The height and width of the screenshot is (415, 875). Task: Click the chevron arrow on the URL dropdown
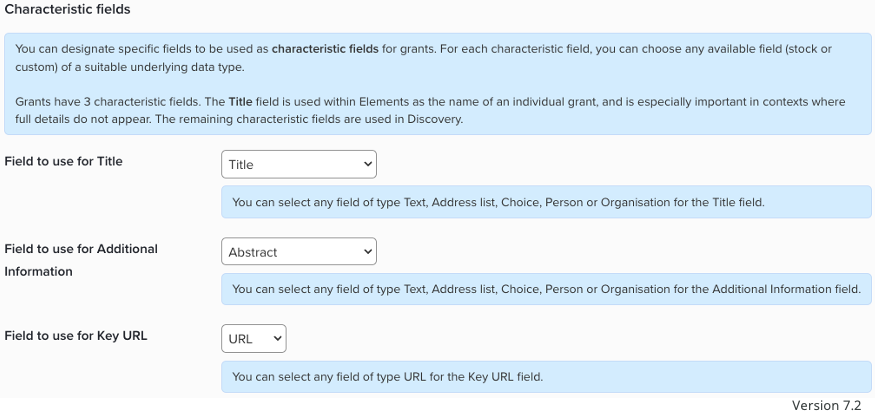pos(277,339)
